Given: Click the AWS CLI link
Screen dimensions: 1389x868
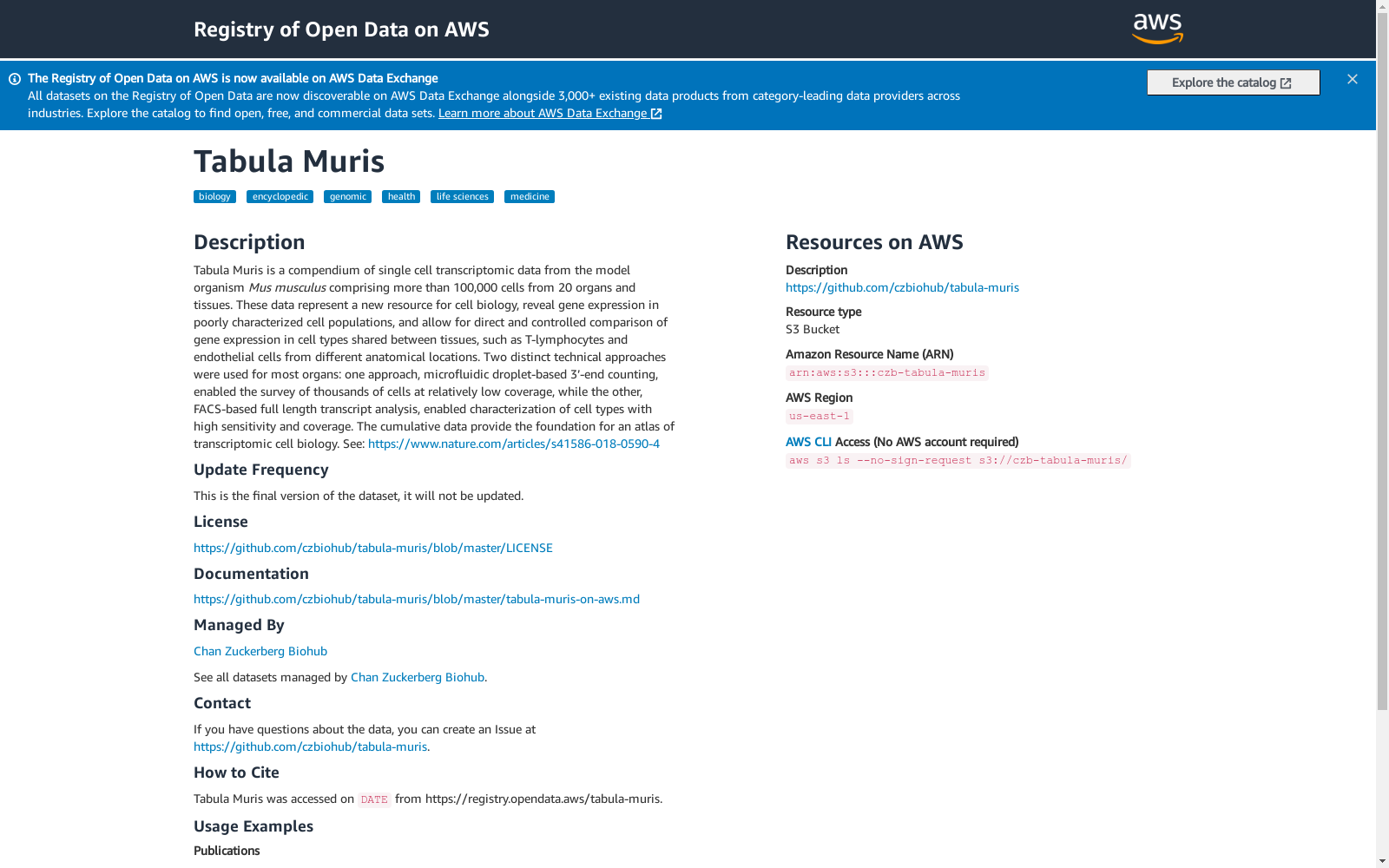Looking at the screenshot, I should (x=808, y=442).
